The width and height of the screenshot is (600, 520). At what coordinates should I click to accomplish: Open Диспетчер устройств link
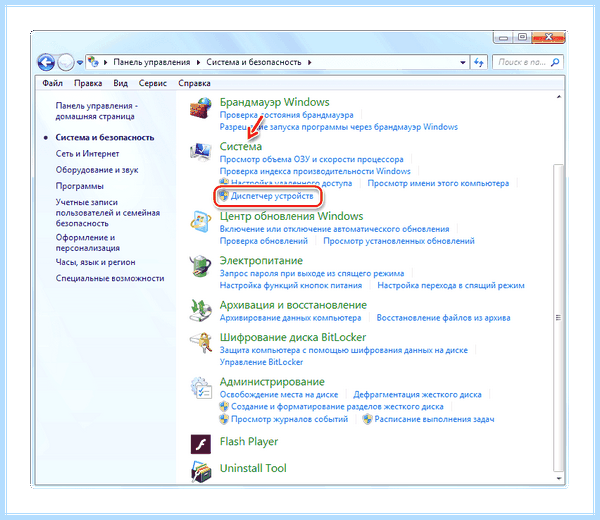(272, 196)
